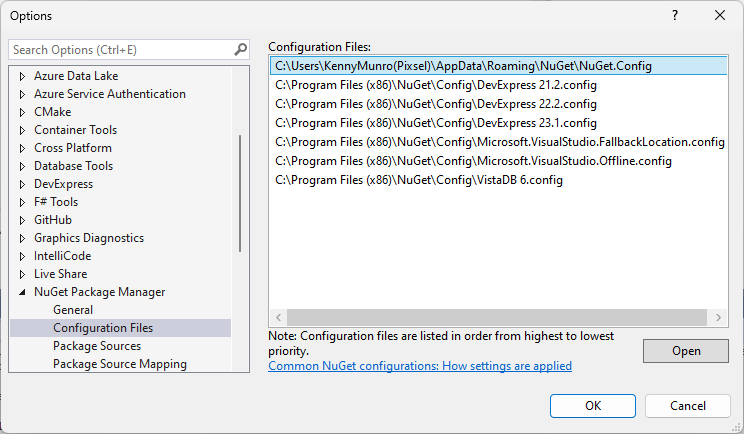
Task: Click the Open button
Action: click(686, 351)
